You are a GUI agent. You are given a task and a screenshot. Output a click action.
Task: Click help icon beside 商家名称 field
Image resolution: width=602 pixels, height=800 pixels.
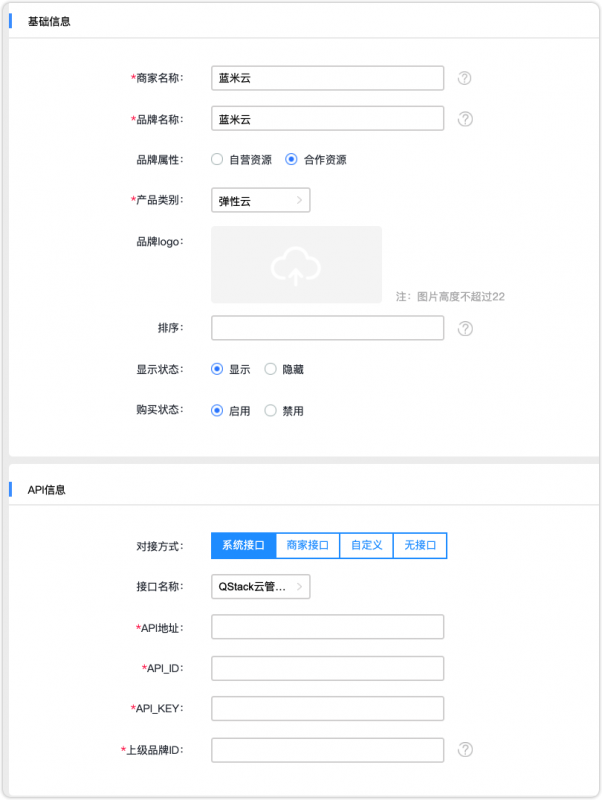point(465,78)
